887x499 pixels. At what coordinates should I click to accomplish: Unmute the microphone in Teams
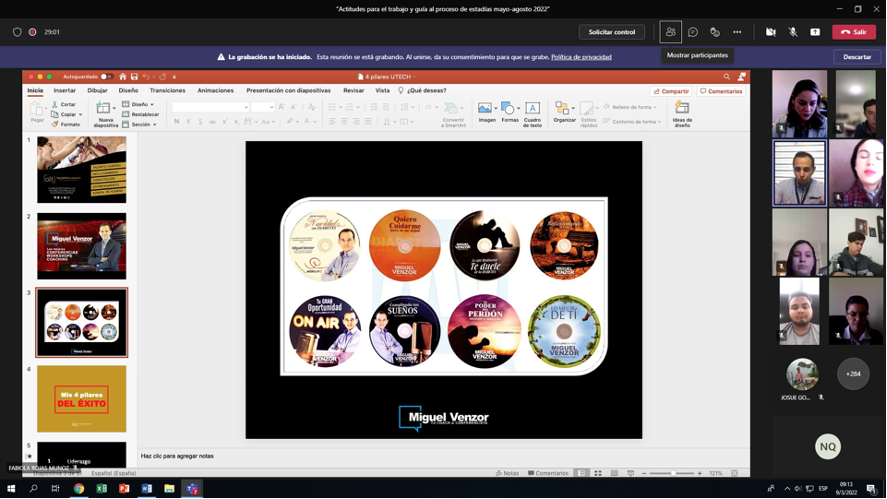coord(793,32)
